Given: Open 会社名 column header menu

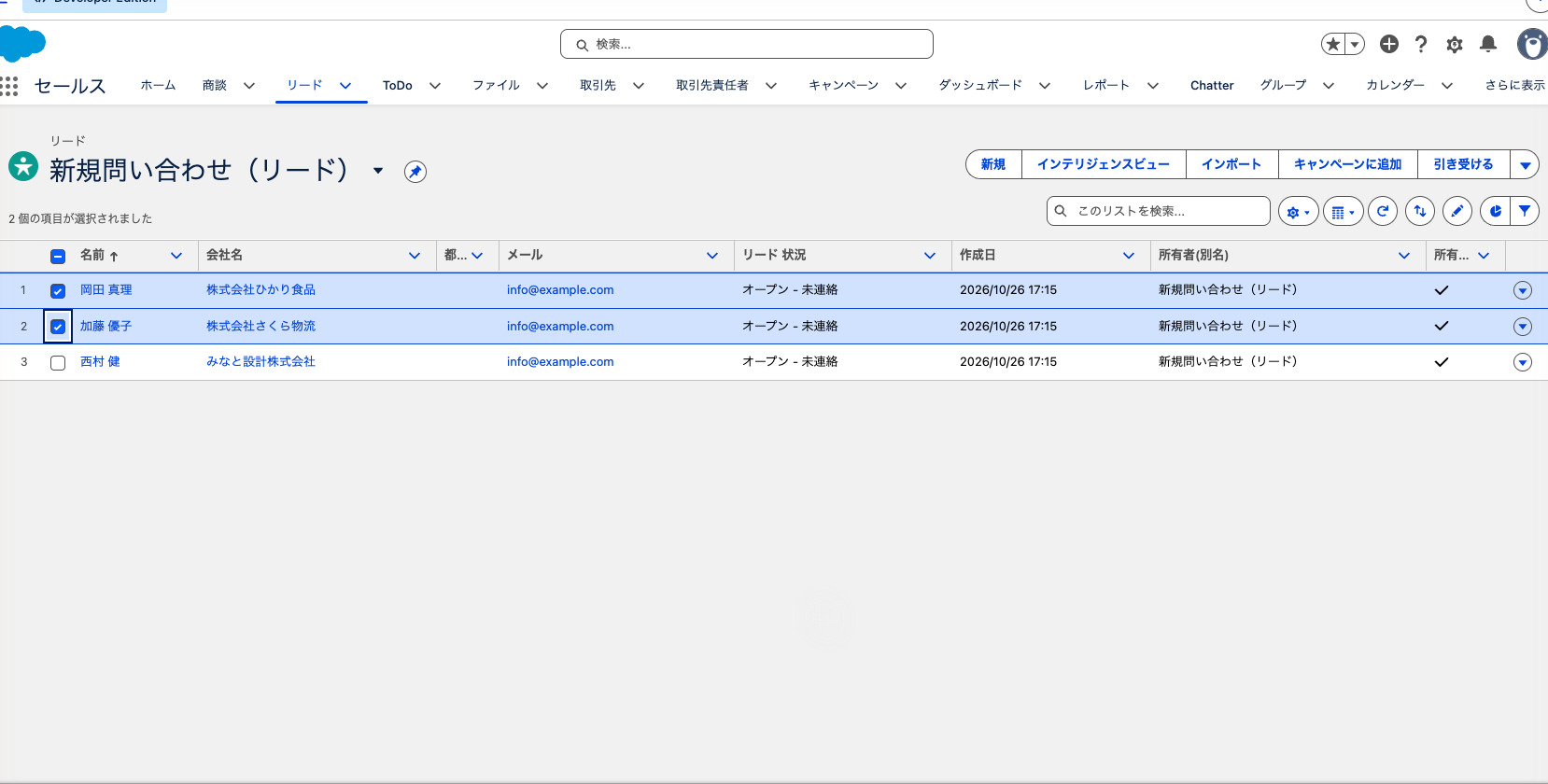Looking at the screenshot, I should coord(415,256).
